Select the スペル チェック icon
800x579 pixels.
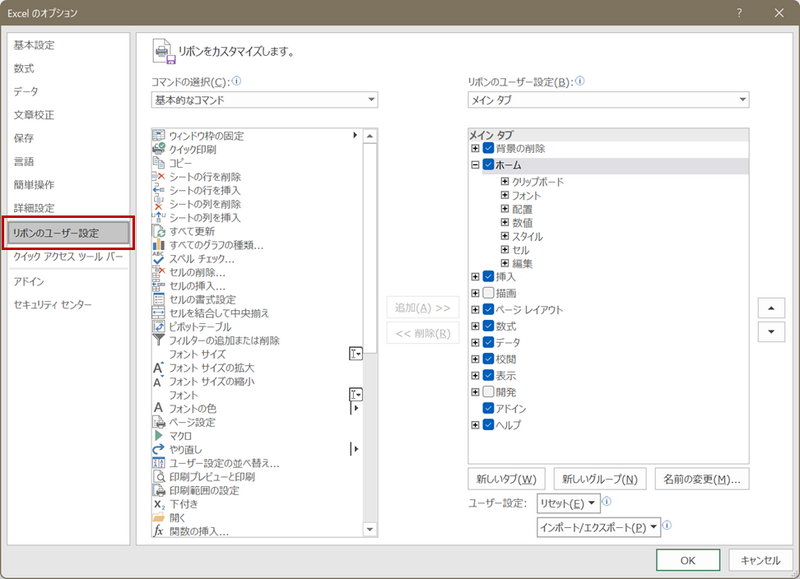click(x=159, y=258)
